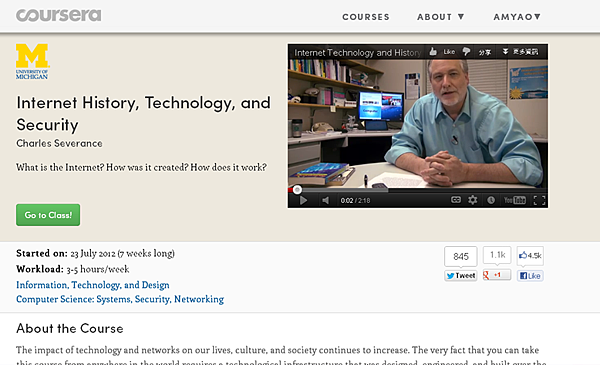Click the Started on date text

tap(95, 253)
